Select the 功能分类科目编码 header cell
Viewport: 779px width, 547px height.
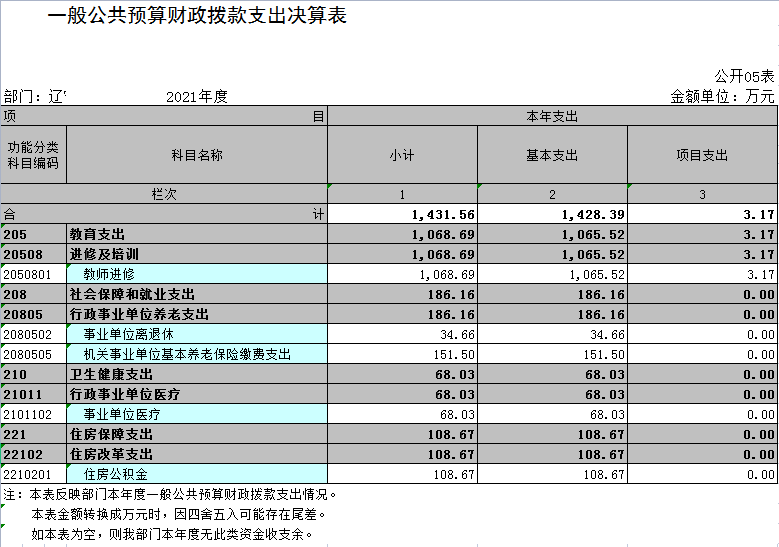click(x=33, y=155)
